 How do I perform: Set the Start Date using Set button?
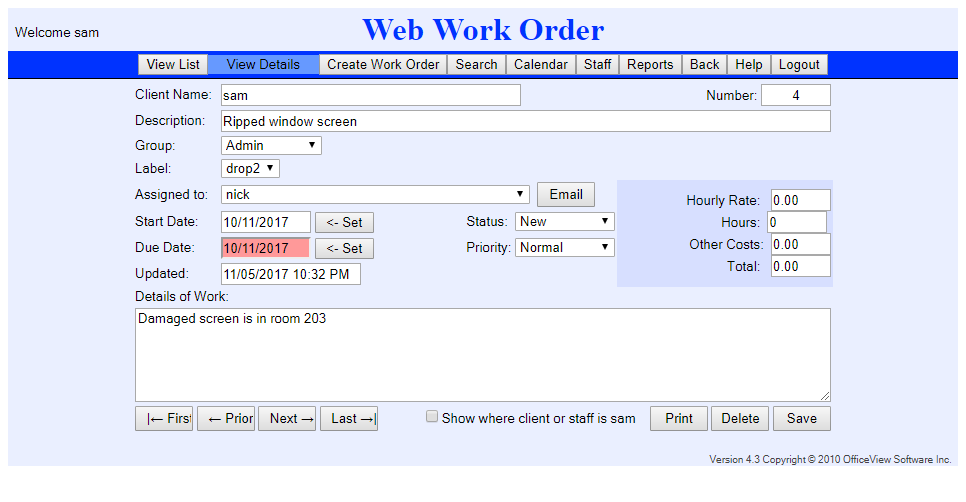(x=345, y=222)
